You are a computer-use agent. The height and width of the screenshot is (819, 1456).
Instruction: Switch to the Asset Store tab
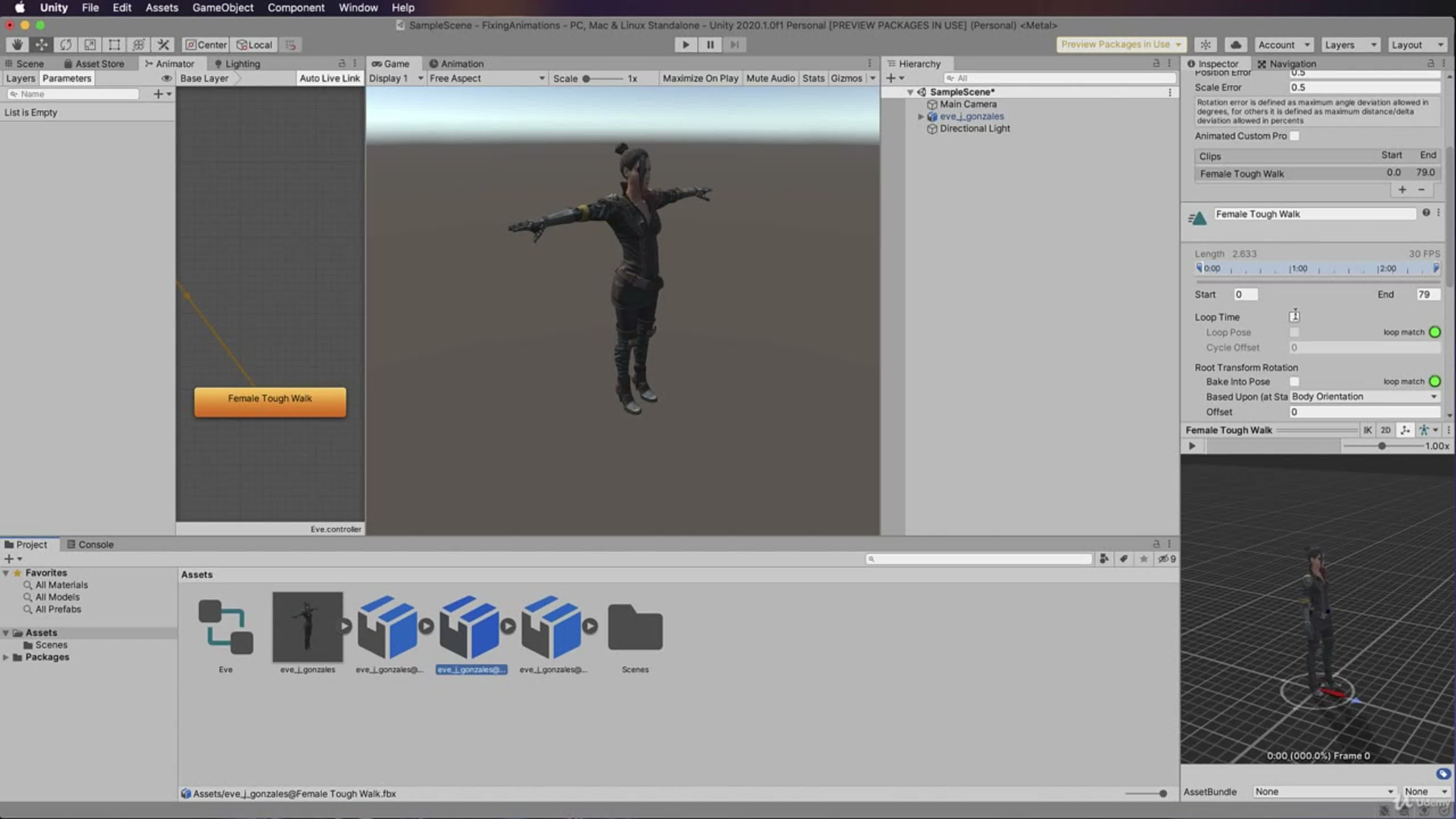94,64
